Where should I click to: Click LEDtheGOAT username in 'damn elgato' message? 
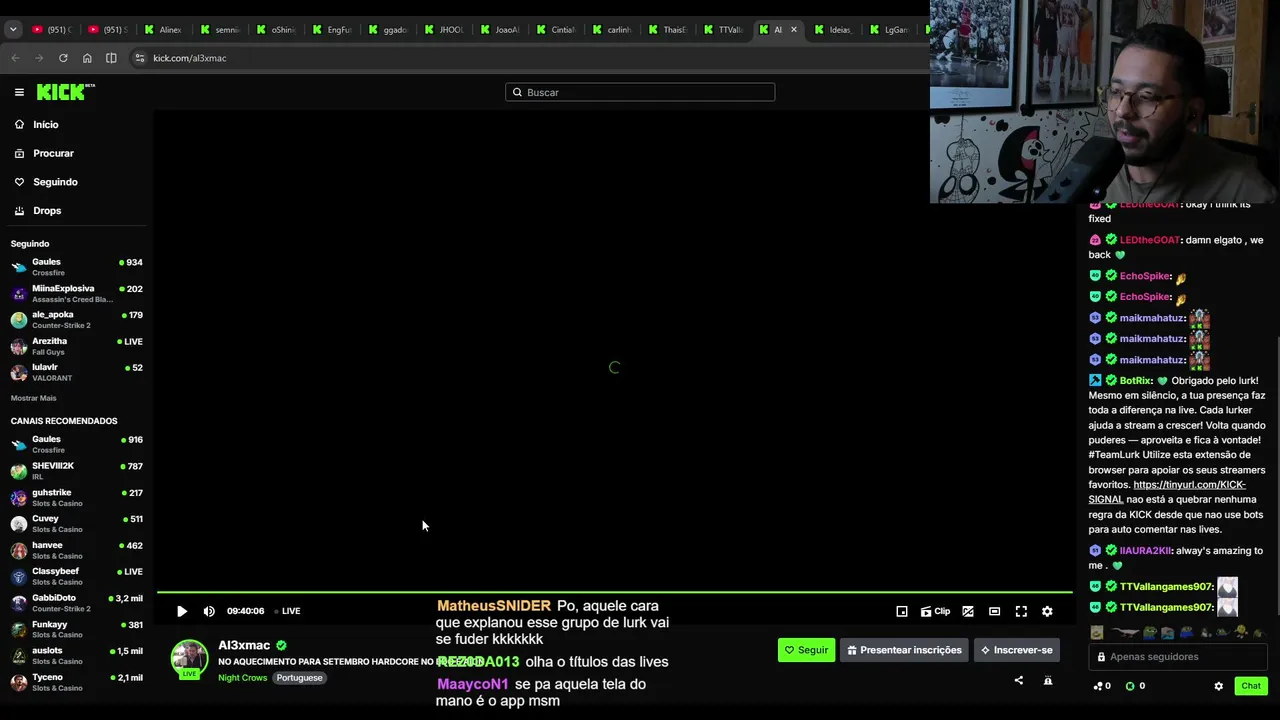tap(1150, 240)
